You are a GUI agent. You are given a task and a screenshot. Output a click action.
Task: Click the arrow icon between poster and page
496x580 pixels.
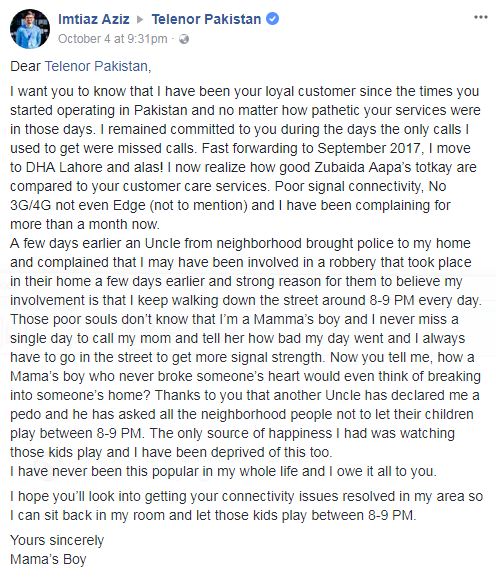pyautogui.click(x=140, y=19)
